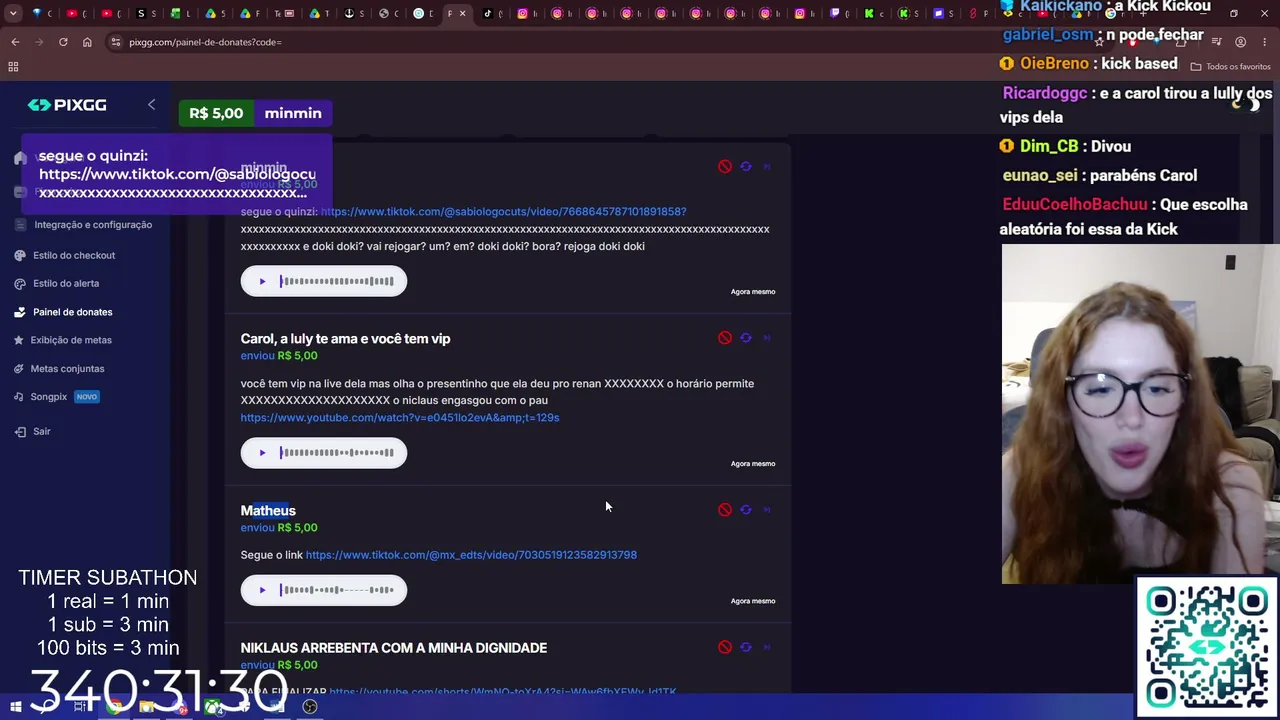Click the 'Carol, a luly te ama e você tem vip' title
The height and width of the screenshot is (720, 1280).
pos(345,339)
